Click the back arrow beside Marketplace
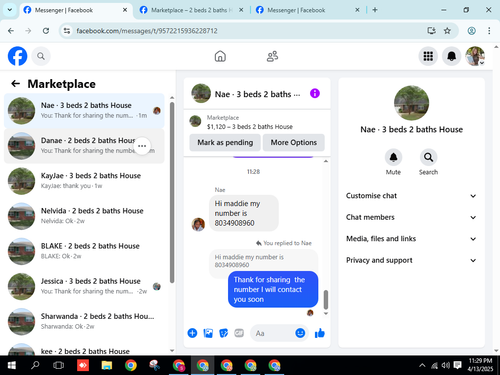 (x=16, y=84)
